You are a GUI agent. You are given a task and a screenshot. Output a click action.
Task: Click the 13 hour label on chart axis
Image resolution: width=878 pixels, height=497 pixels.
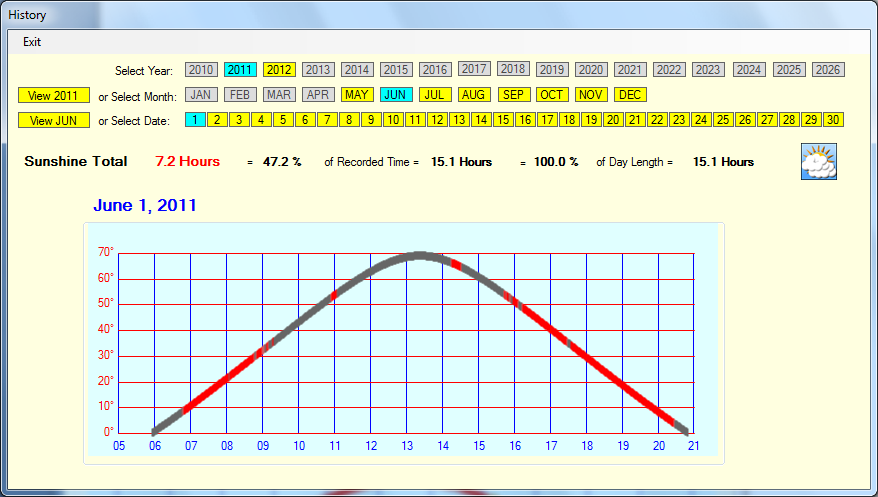point(407,446)
